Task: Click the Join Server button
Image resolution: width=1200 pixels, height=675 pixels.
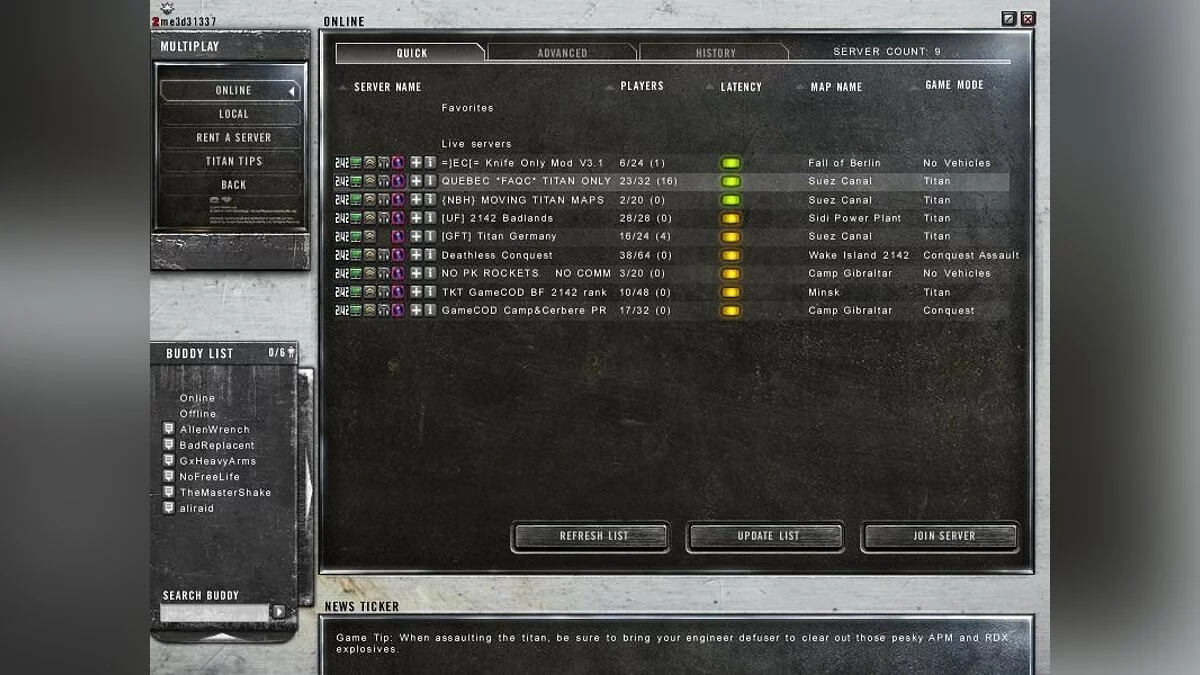Action: 941,536
